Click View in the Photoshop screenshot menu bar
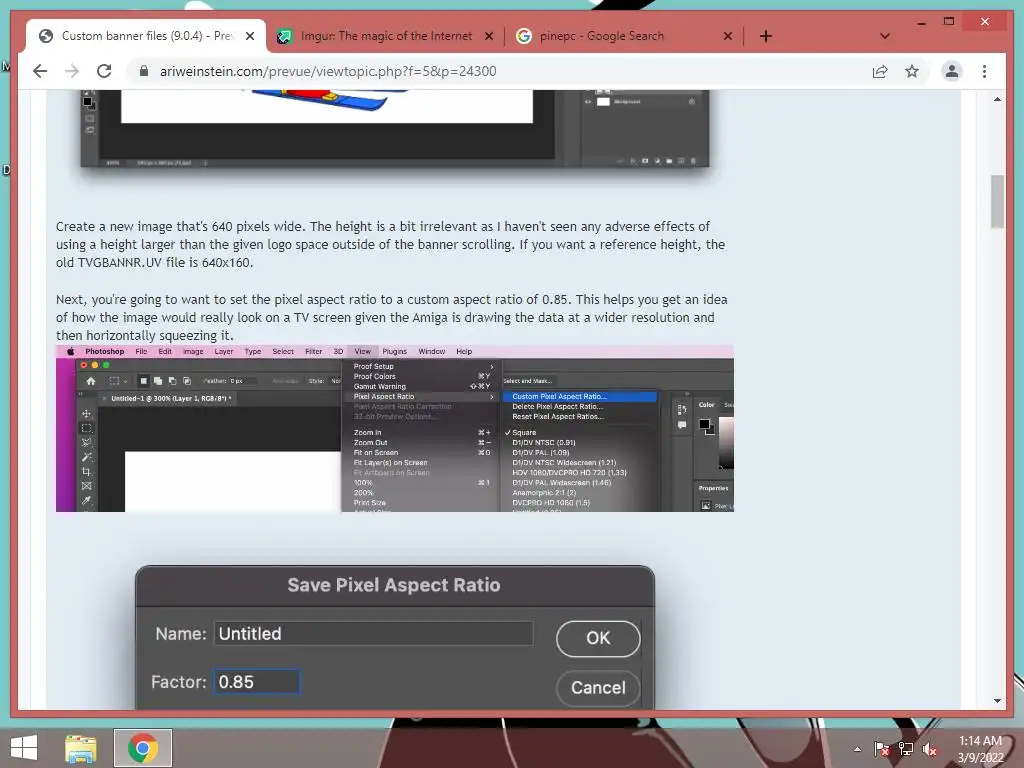Viewport: 1024px width, 768px height. tap(362, 351)
